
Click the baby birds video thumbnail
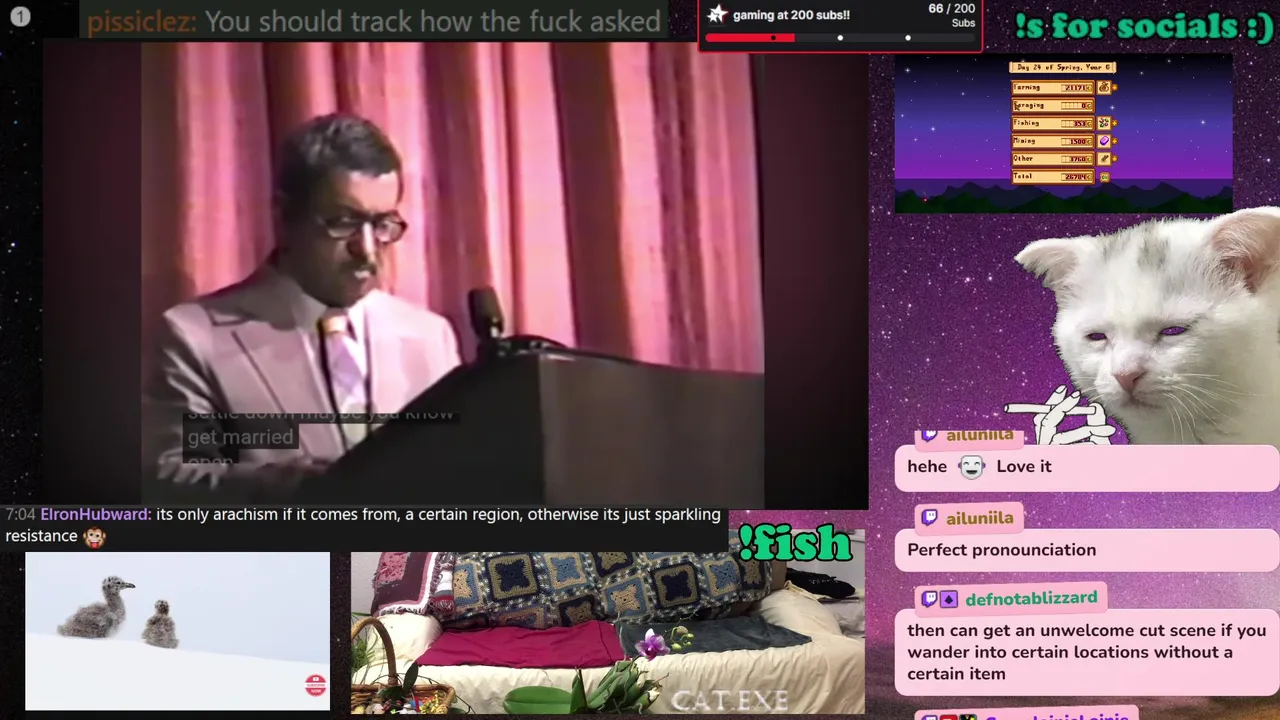tap(177, 631)
